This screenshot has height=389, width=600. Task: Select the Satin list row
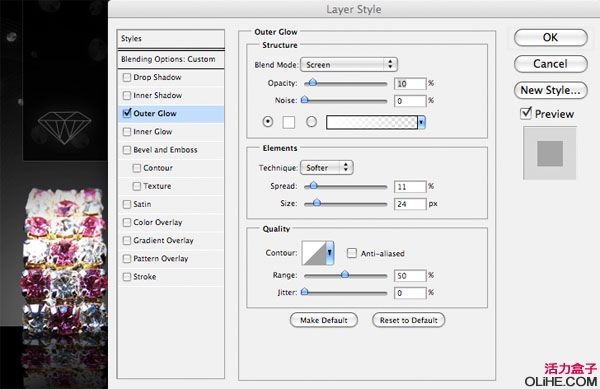pyautogui.click(x=171, y=204)
